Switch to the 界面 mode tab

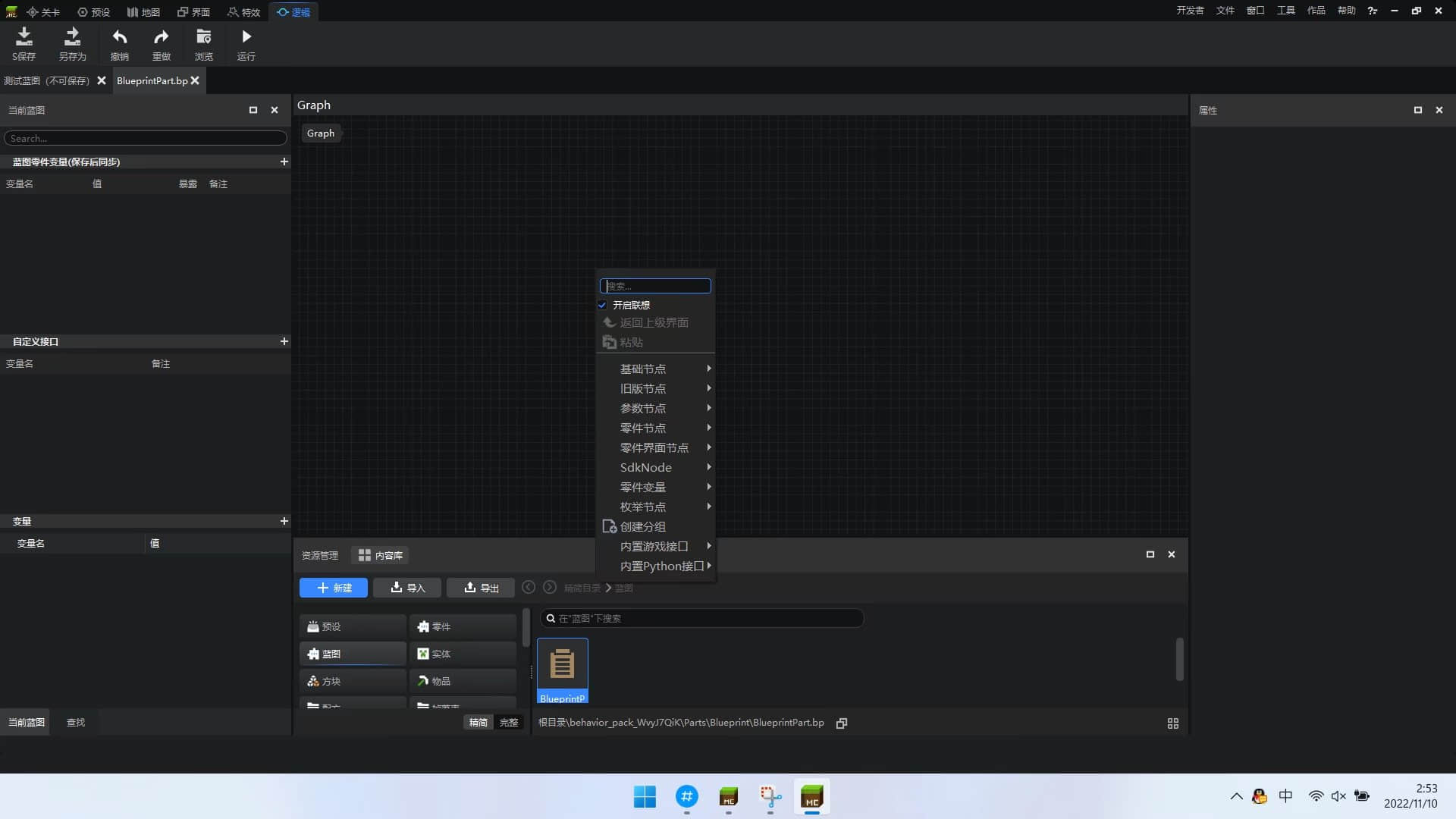coord(193,12)
